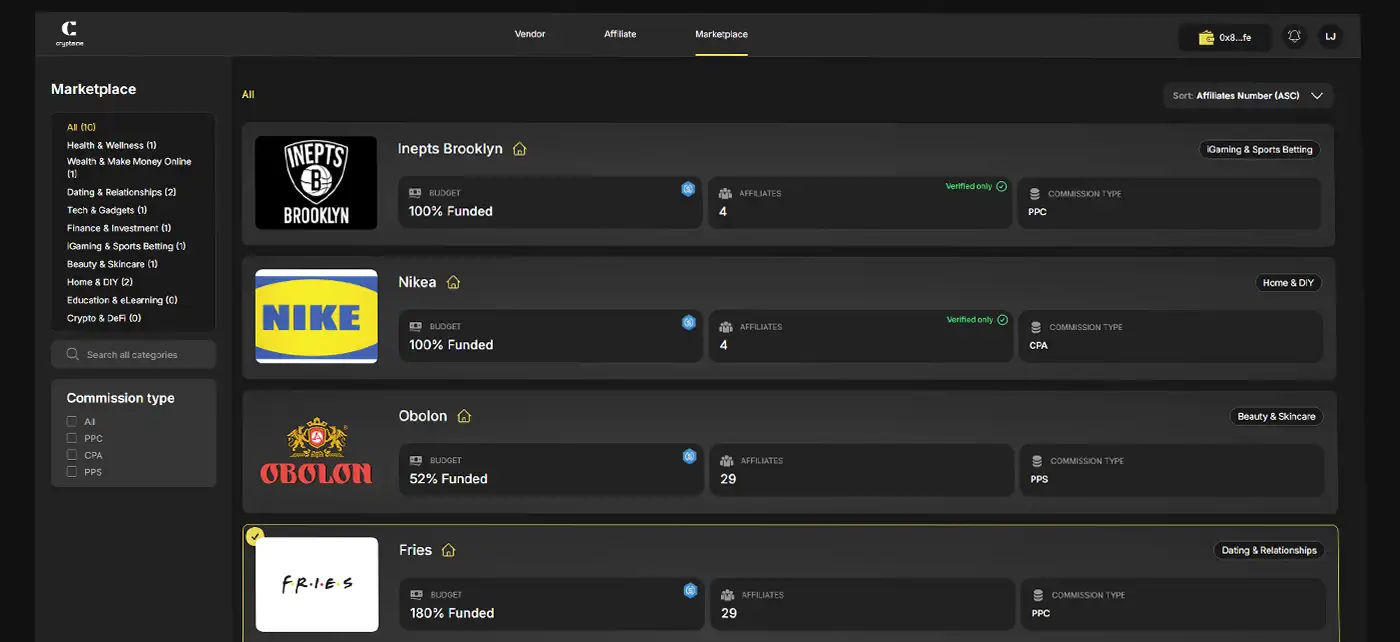
Task: Open the LJ user avatar menu
Action: point(1330,37)
